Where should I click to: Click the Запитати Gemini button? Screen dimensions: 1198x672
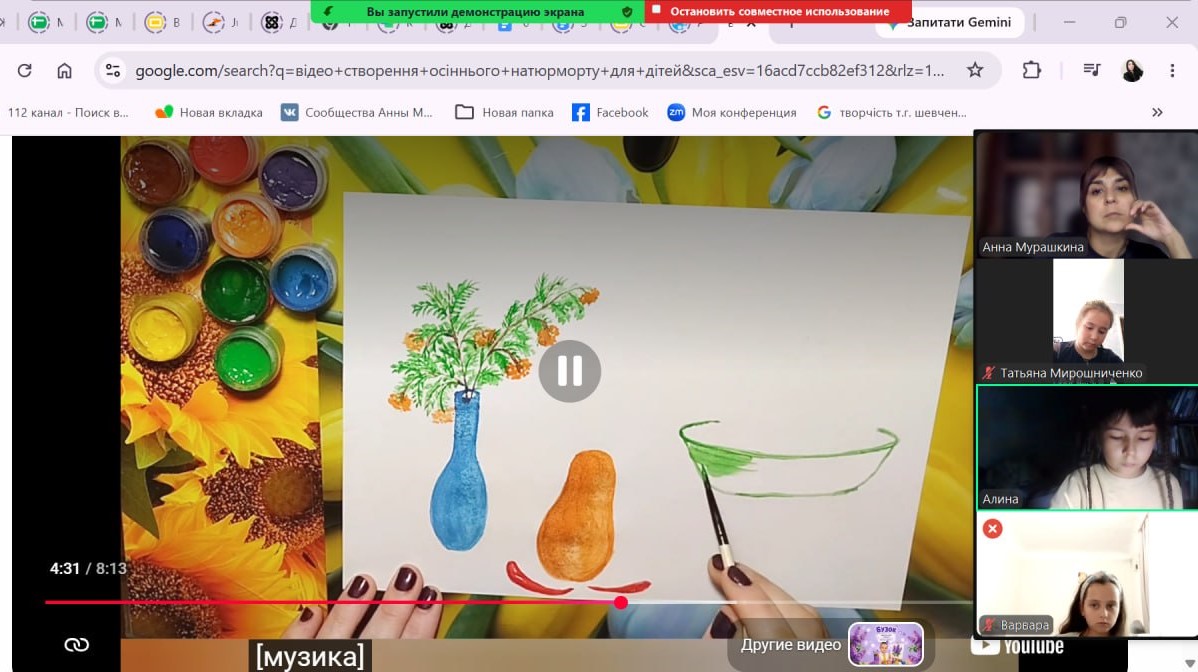click(x=950, y=23)
